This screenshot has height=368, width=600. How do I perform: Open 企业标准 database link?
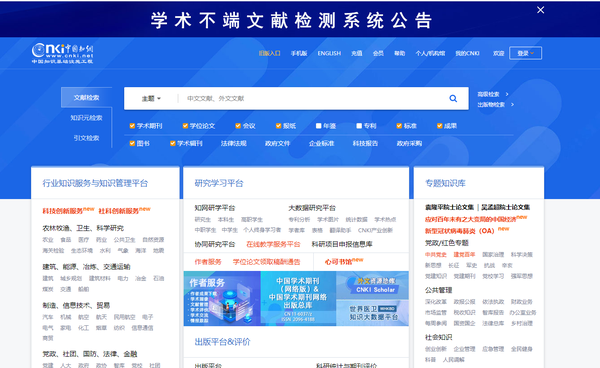pos(321,143)
